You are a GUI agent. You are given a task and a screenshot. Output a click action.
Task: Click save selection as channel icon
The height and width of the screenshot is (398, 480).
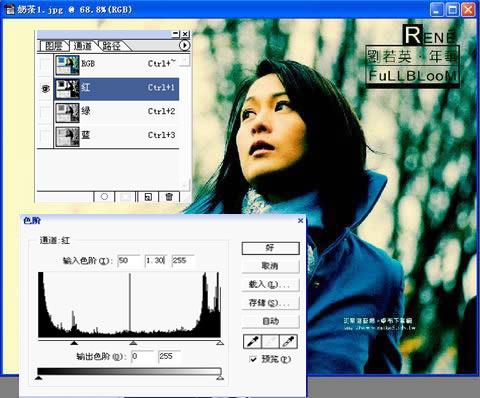(x=126, y=197)
